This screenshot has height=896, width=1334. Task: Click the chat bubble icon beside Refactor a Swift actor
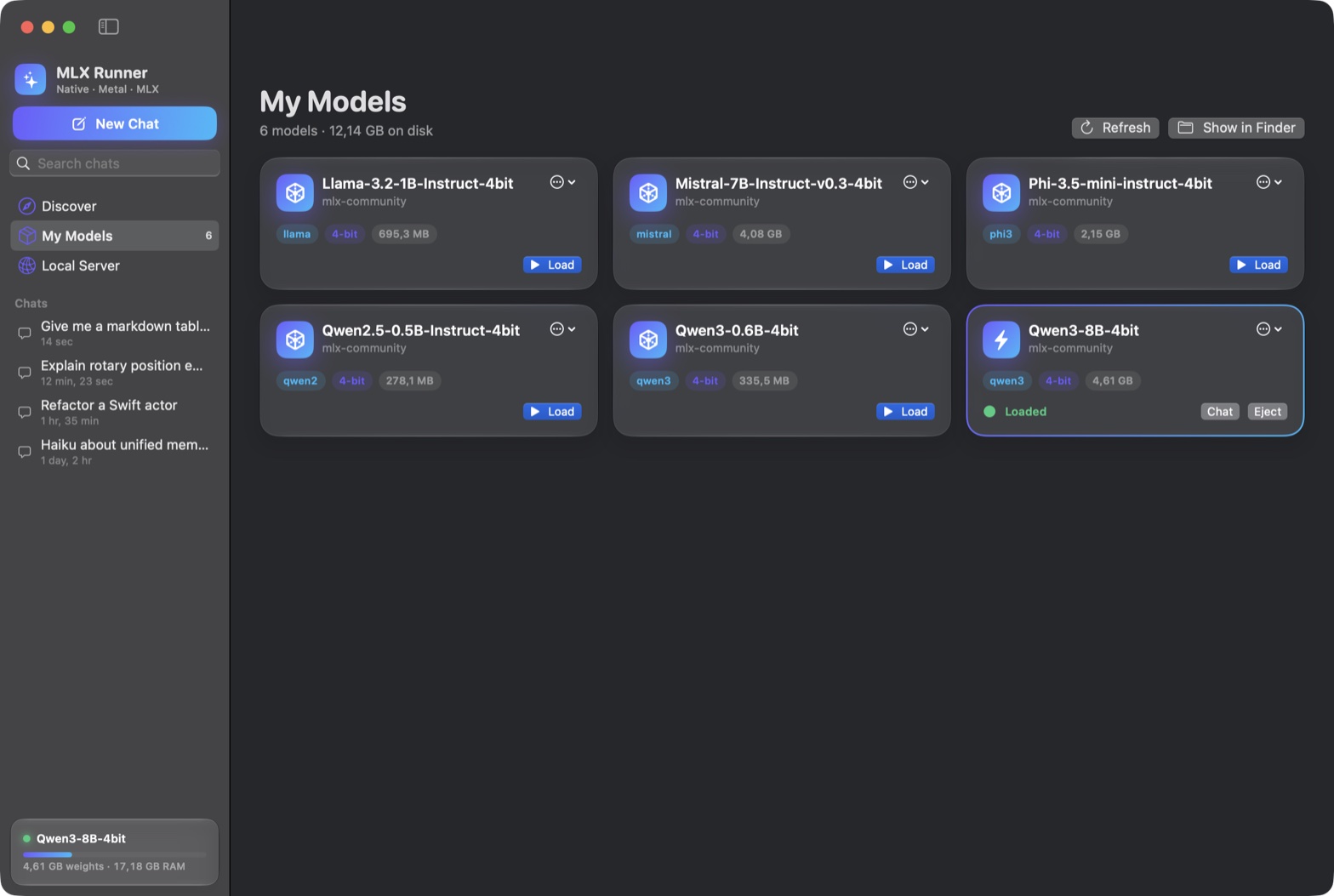click(x=25, y=412)
